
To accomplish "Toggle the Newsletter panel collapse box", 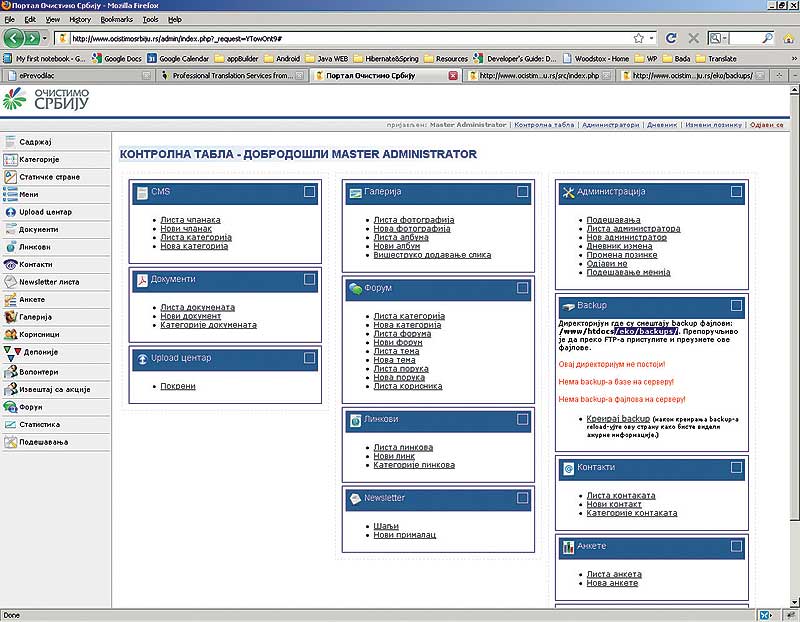I will tap(522, 497).
